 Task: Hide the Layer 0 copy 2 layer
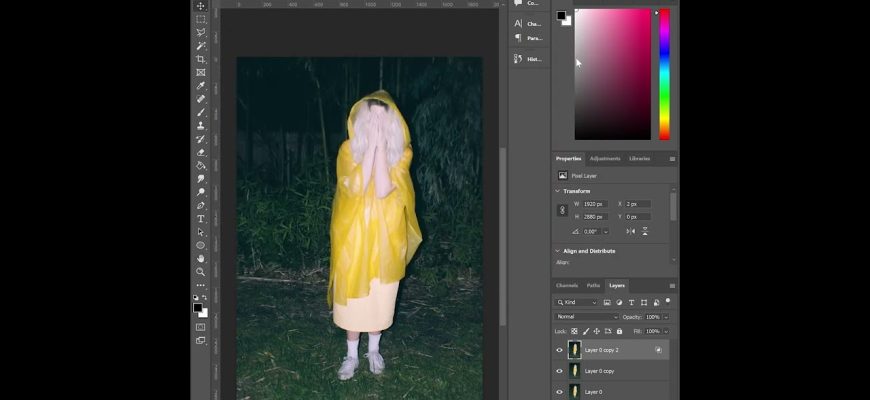click(x=559, y=350)
